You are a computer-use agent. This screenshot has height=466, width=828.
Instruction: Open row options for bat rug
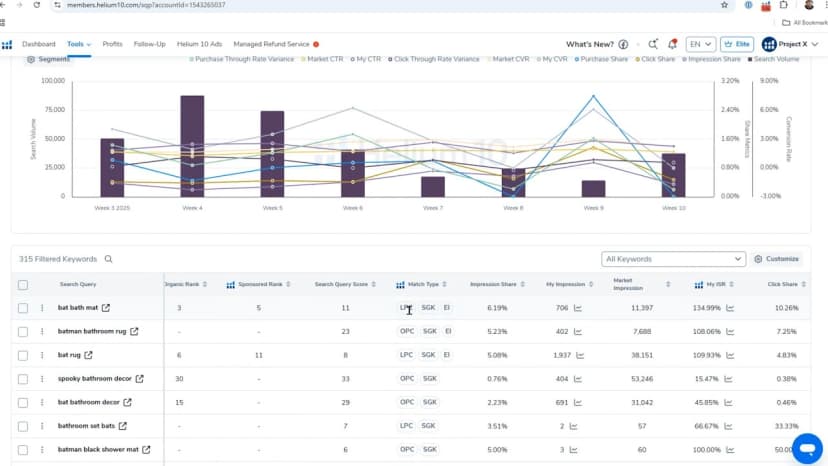click(42, 355)
